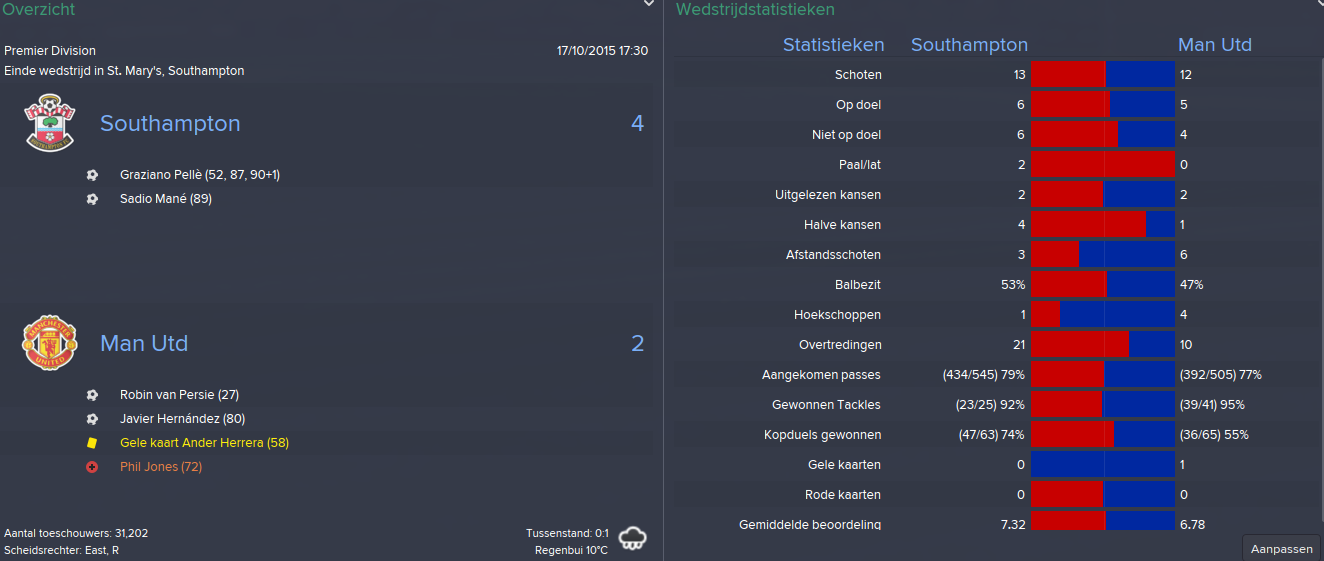
Task: Click the Southampton club crest
Action: (x=50, y=123)
